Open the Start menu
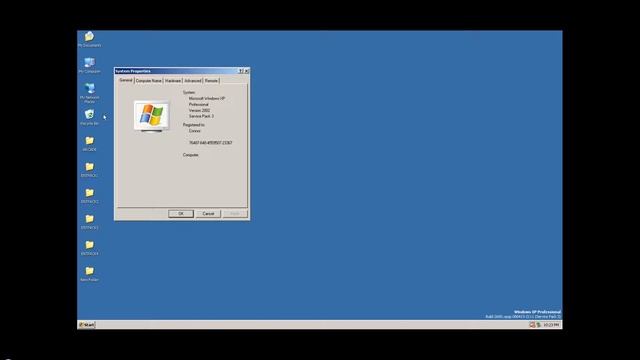Image resolution: width=640 pixels, height=360 pixels. pyautogui.click(x=87, y=325)
